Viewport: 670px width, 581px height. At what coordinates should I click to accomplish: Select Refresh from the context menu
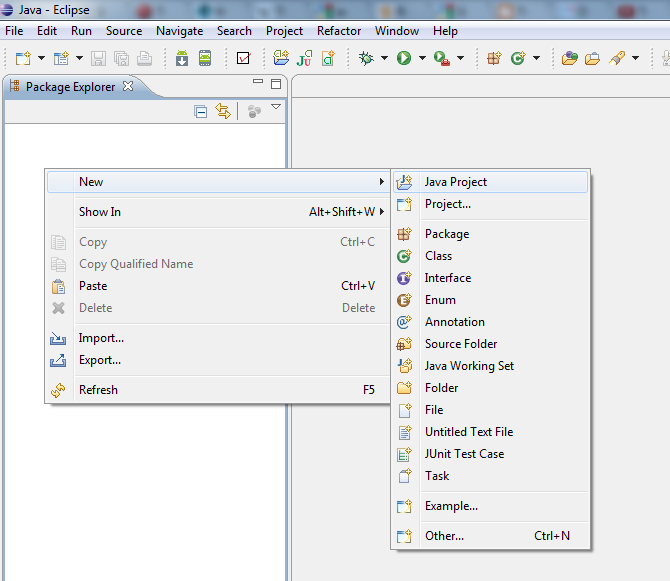218,390
